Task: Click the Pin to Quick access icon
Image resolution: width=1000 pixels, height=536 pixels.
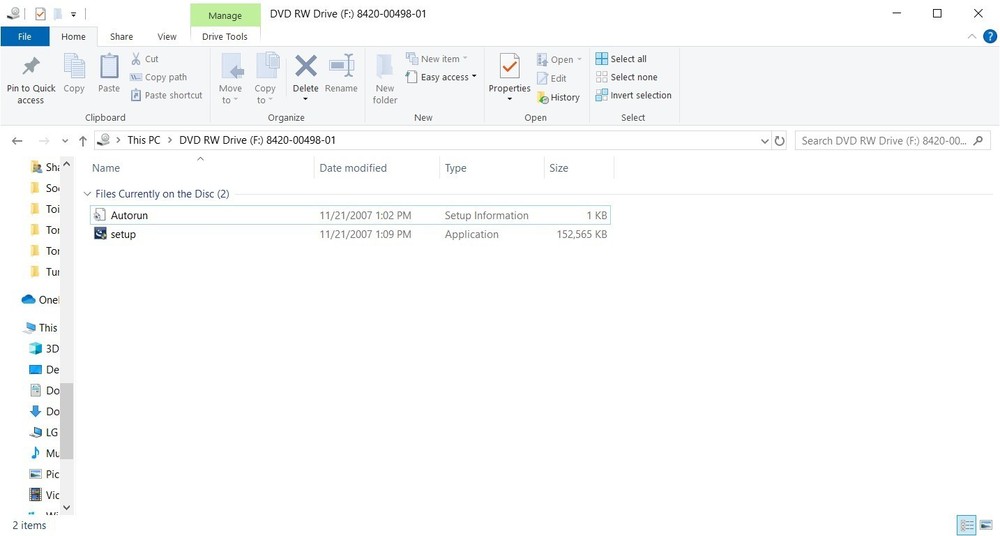Action: pyautogui.click(x=31, y=69)
